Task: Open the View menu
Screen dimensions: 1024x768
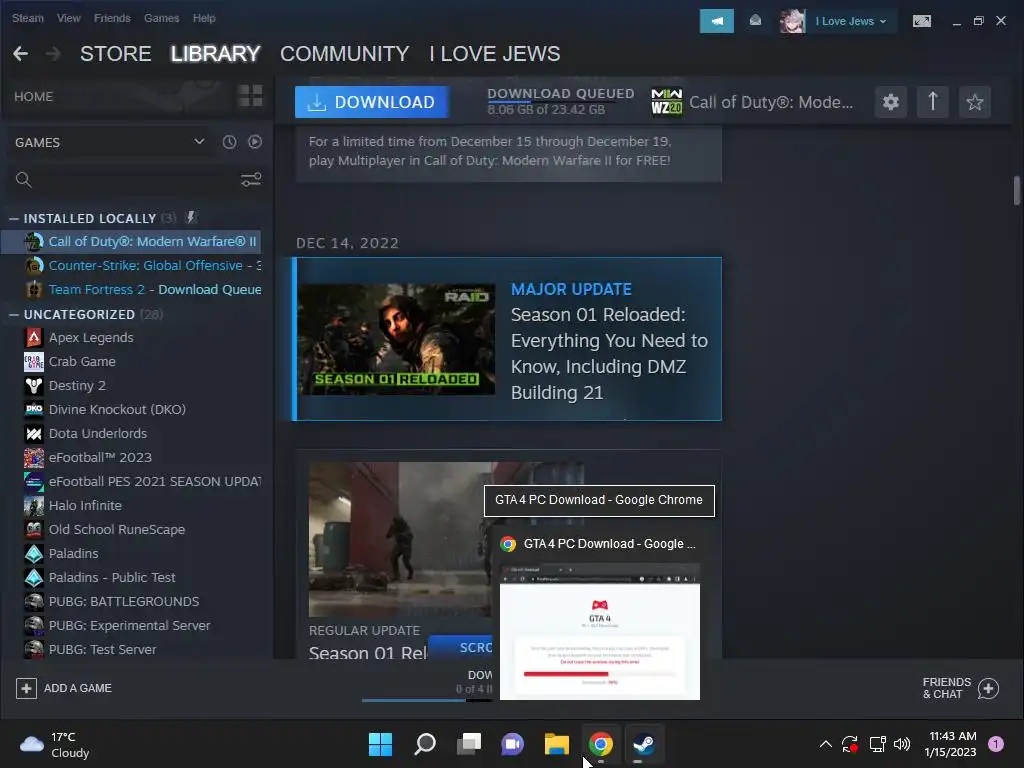Action: 69,18
